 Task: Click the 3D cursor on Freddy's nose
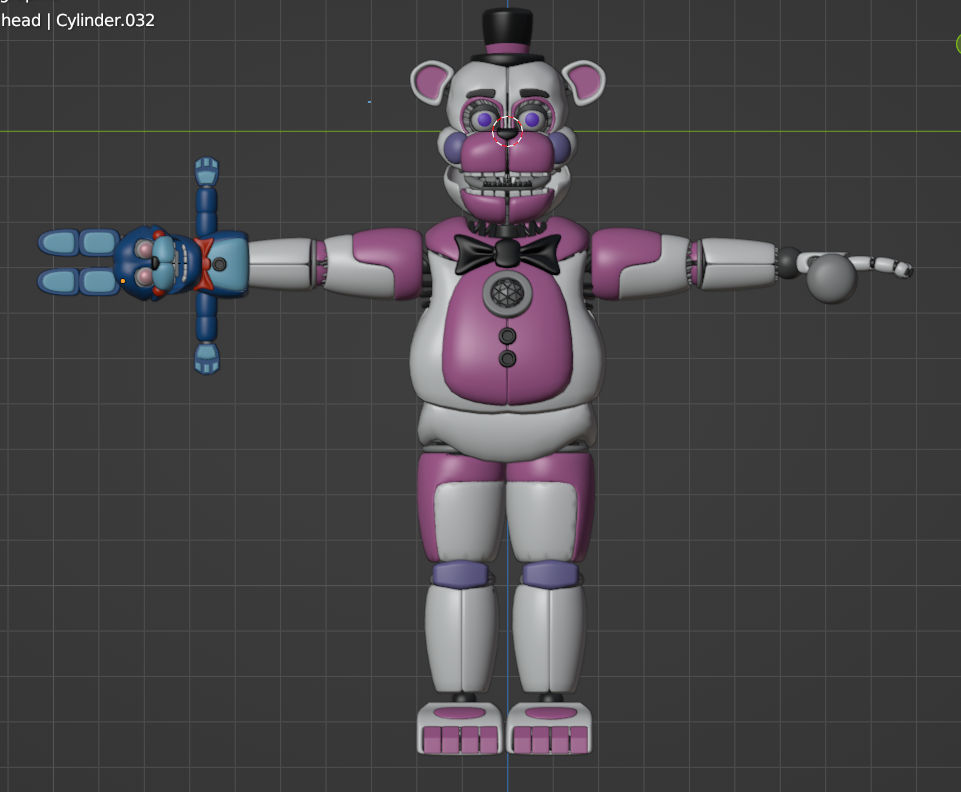[507, 131]
